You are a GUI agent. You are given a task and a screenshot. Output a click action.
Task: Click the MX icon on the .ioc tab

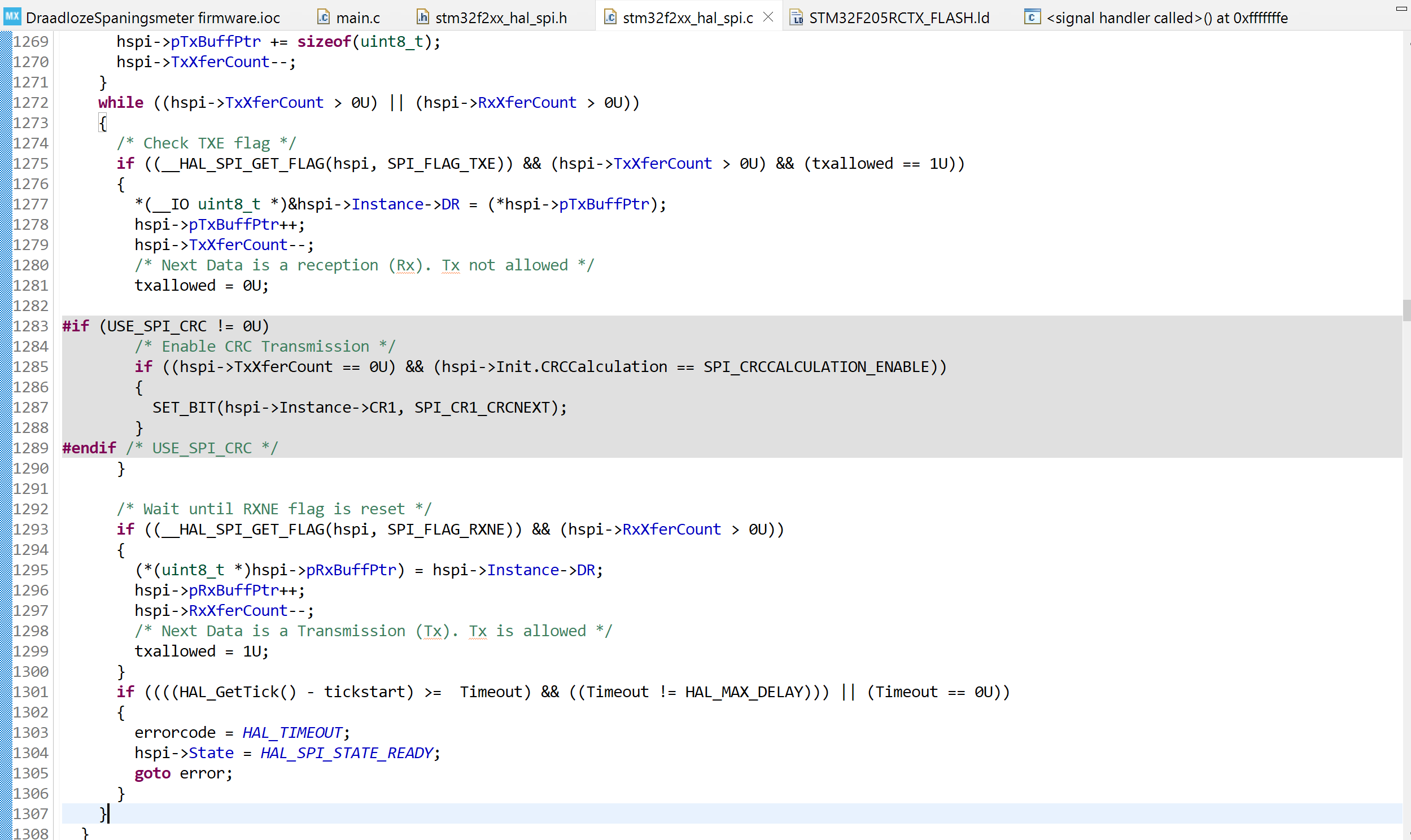12,16
